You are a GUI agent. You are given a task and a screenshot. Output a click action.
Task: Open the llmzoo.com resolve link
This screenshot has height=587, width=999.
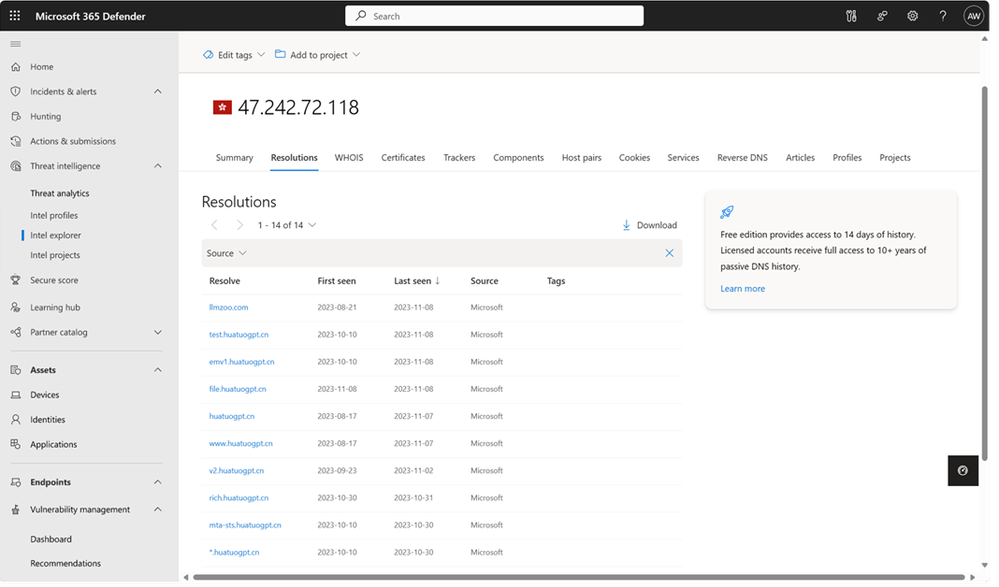tap(229, 308)
